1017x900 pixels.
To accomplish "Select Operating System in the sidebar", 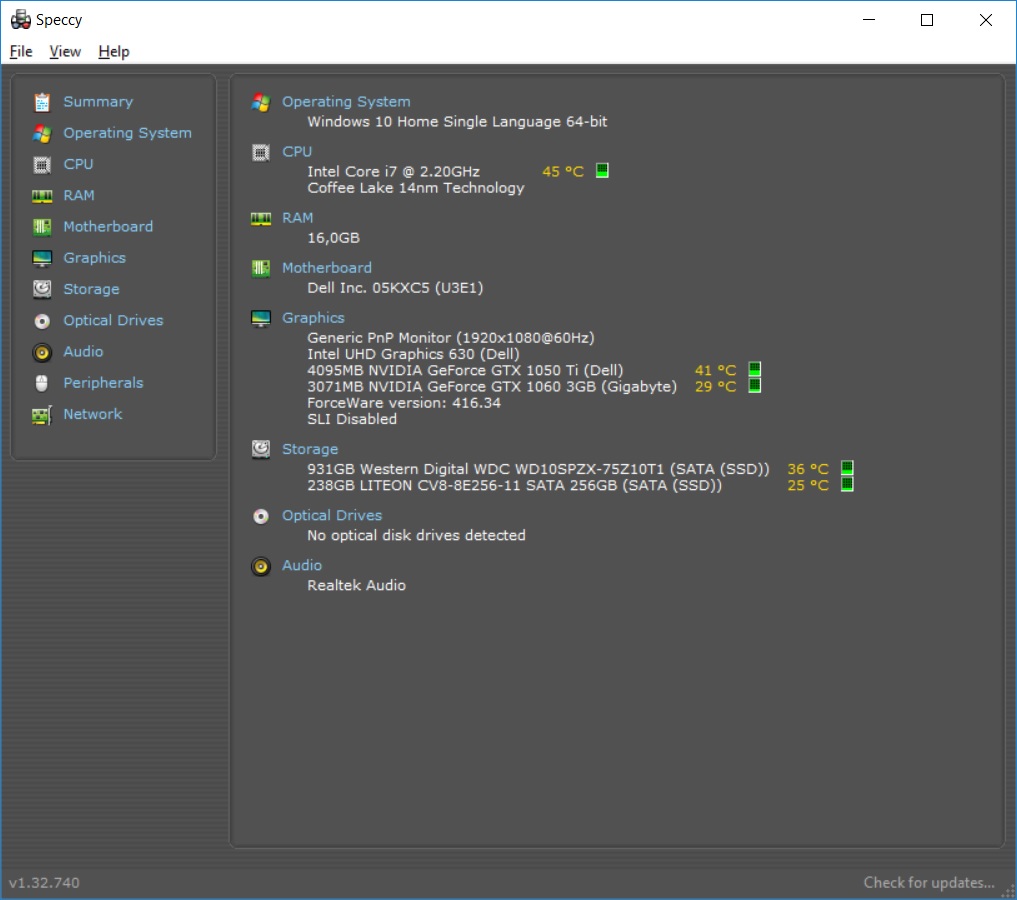I will 127,133.
